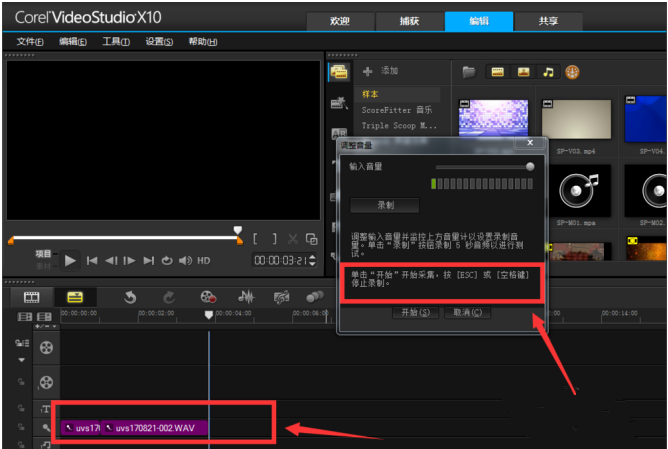This screenshot has height=449, width=668.
Task: Click the import media folder icon
Action: [x=469, y=72]
